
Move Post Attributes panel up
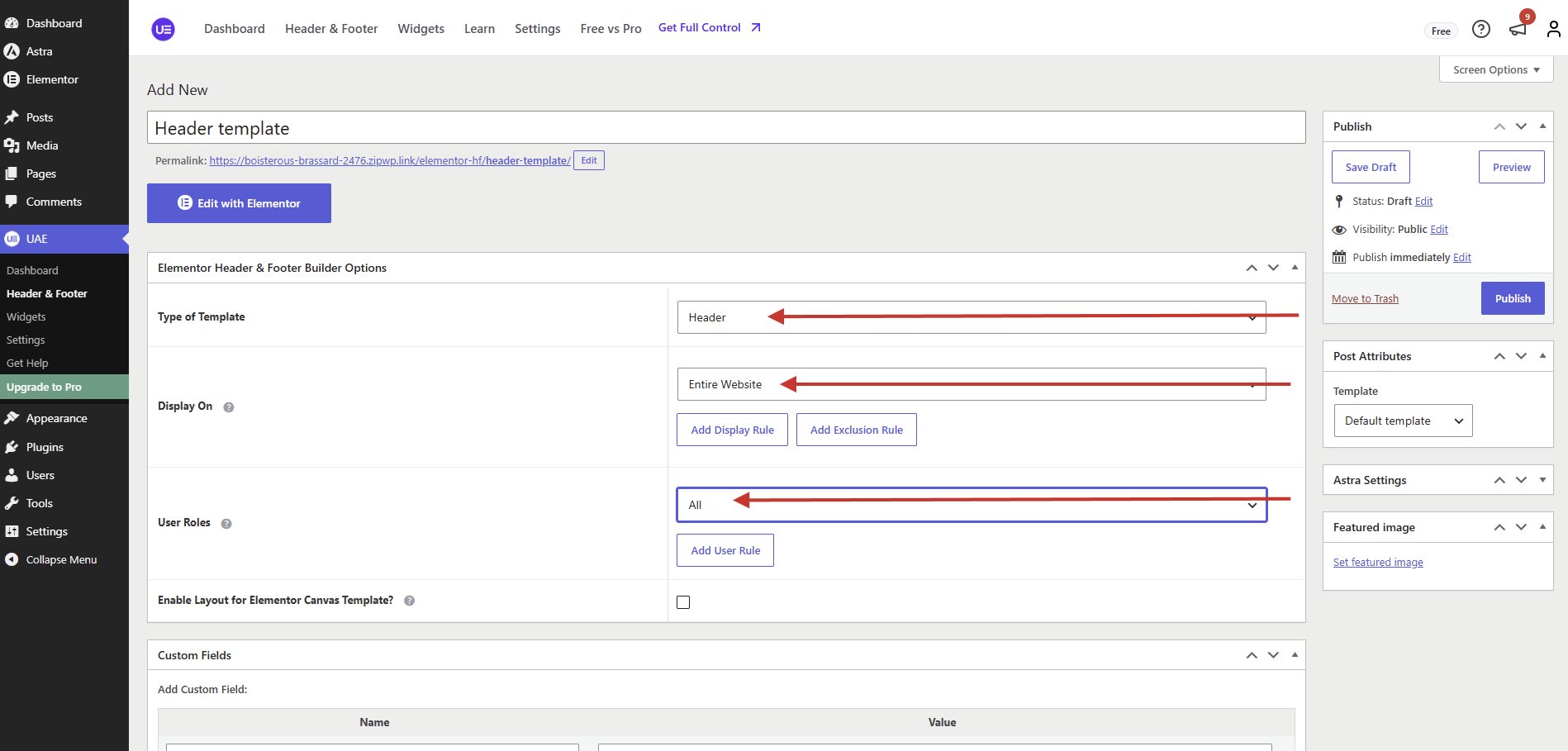point(1499,356)
